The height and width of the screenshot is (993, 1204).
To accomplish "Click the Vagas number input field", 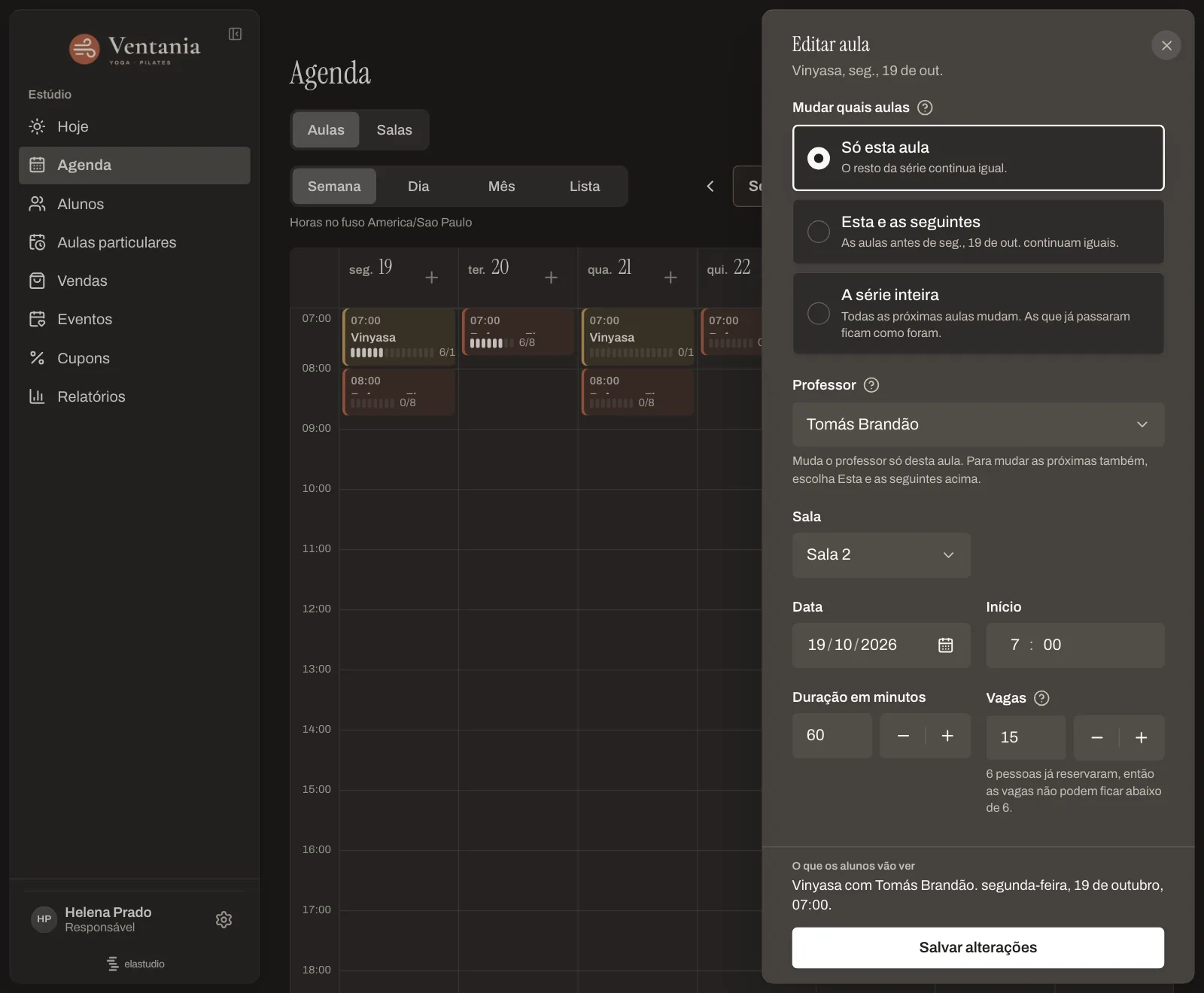I will point(1026,737).
